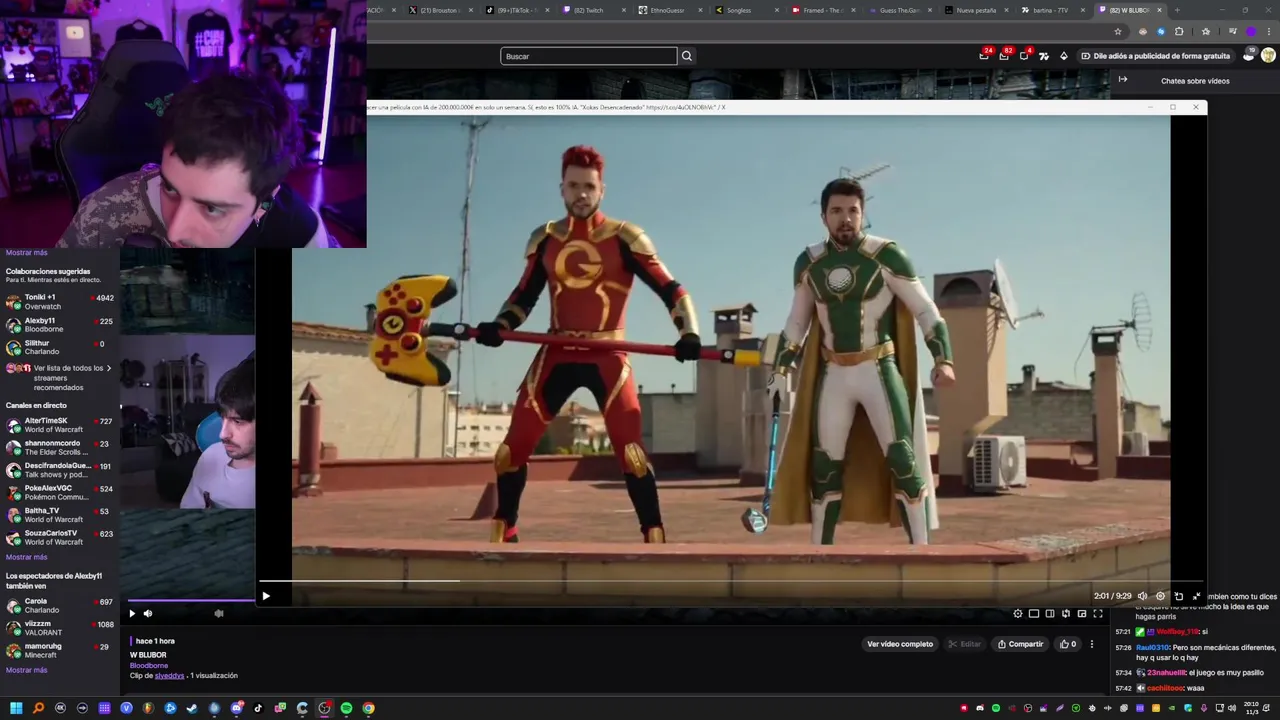Image resolution: width=1280 pixels, height=720 pixels.
Task: Open clip more options three-dot menu
Action: point(1092,644)
